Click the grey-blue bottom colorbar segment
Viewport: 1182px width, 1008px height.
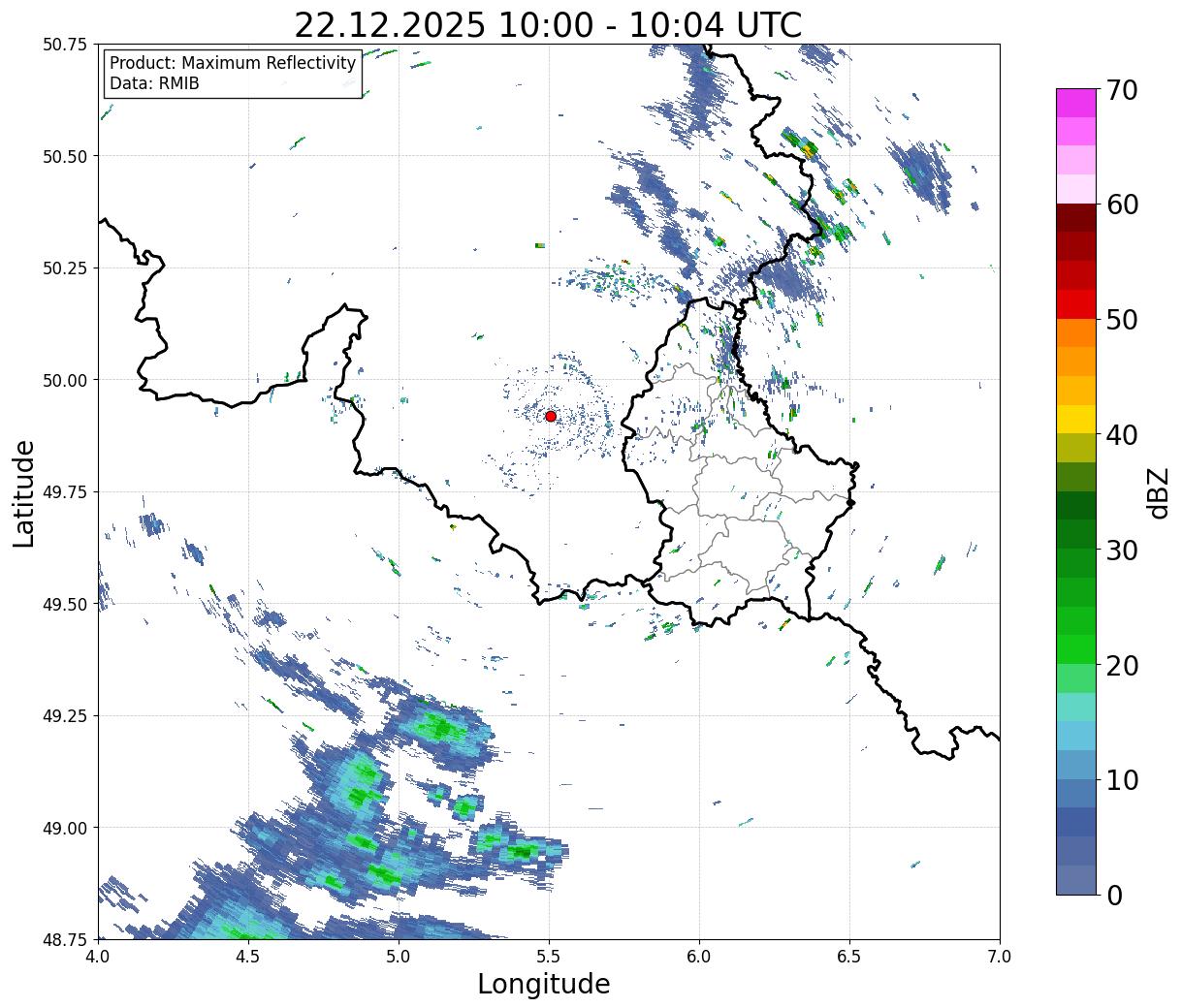tap(1076, 879)
